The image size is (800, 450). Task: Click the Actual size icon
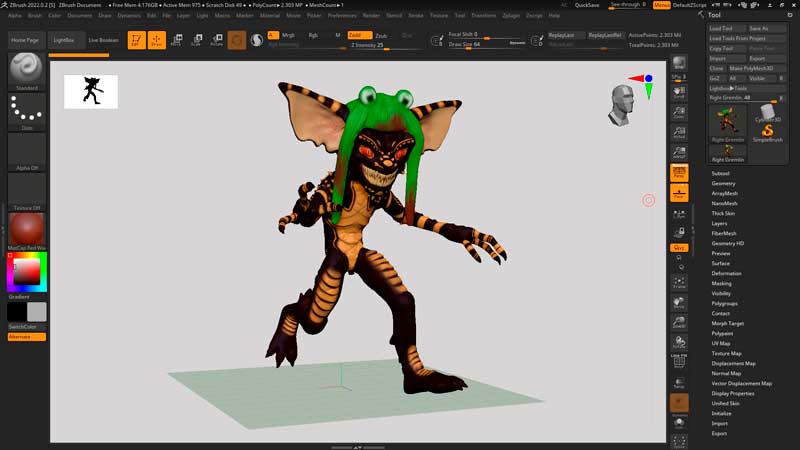click(x=679, y=132)
